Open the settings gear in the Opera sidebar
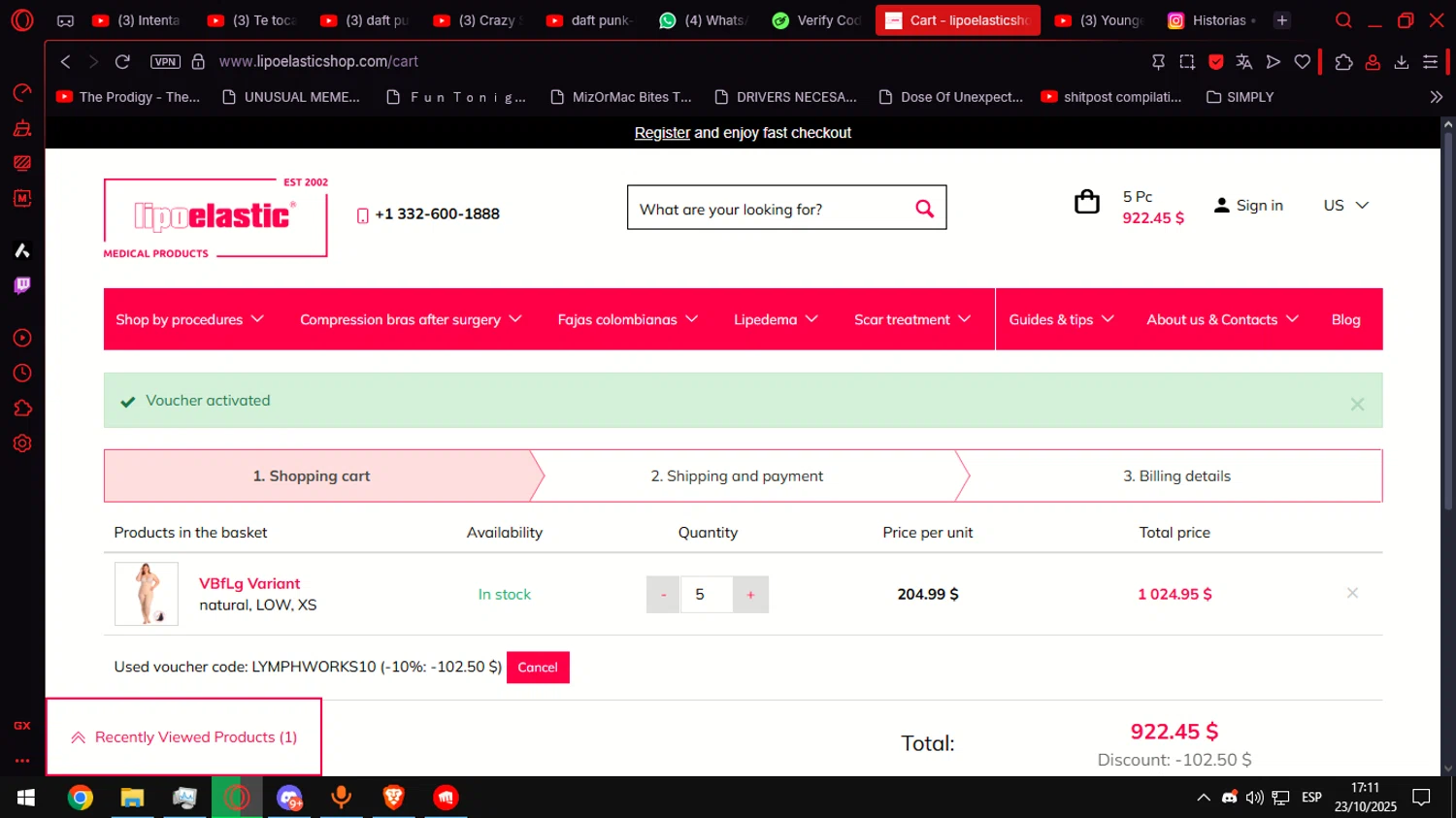The width and height of the screenshot is (1456, 818). [x=22, y=443]
